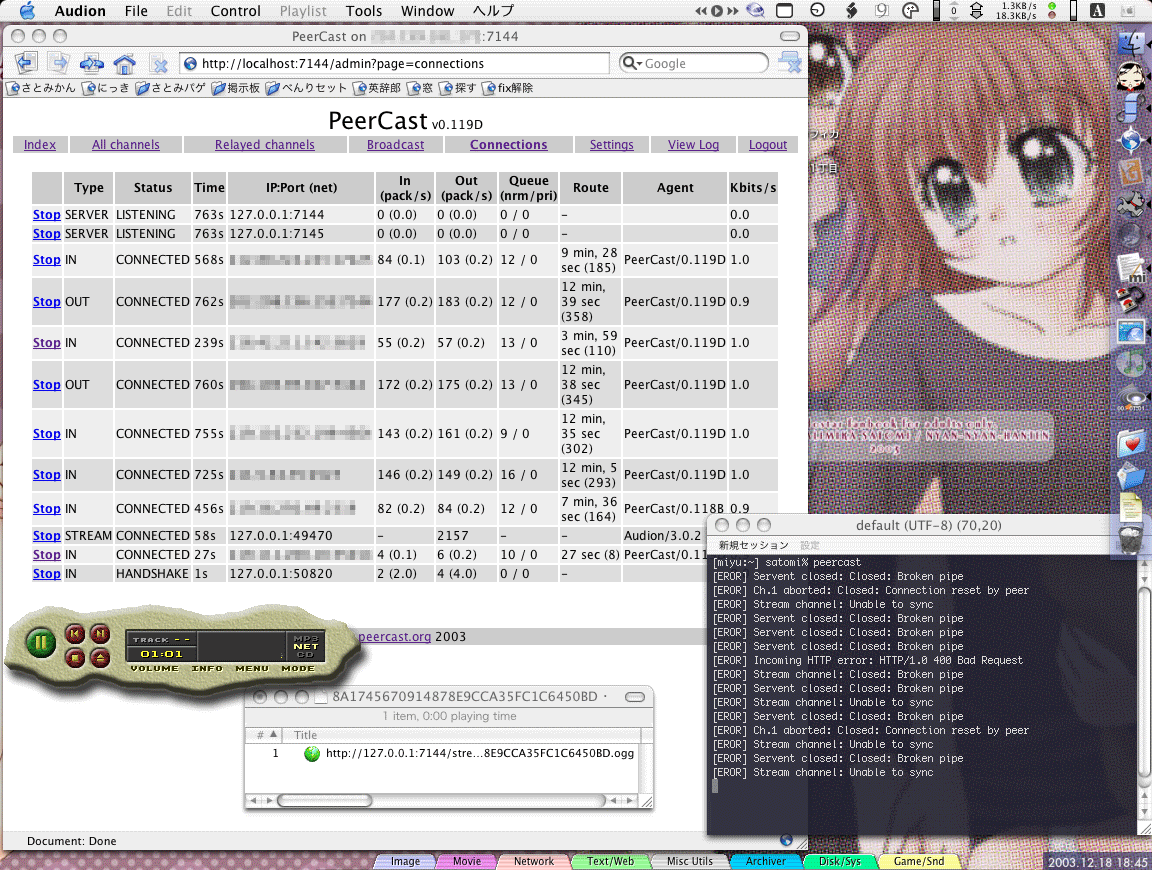This screenshot has height=870, width=1152.
Task: Click Audion's eject button
Action: [x=100, y=658]
